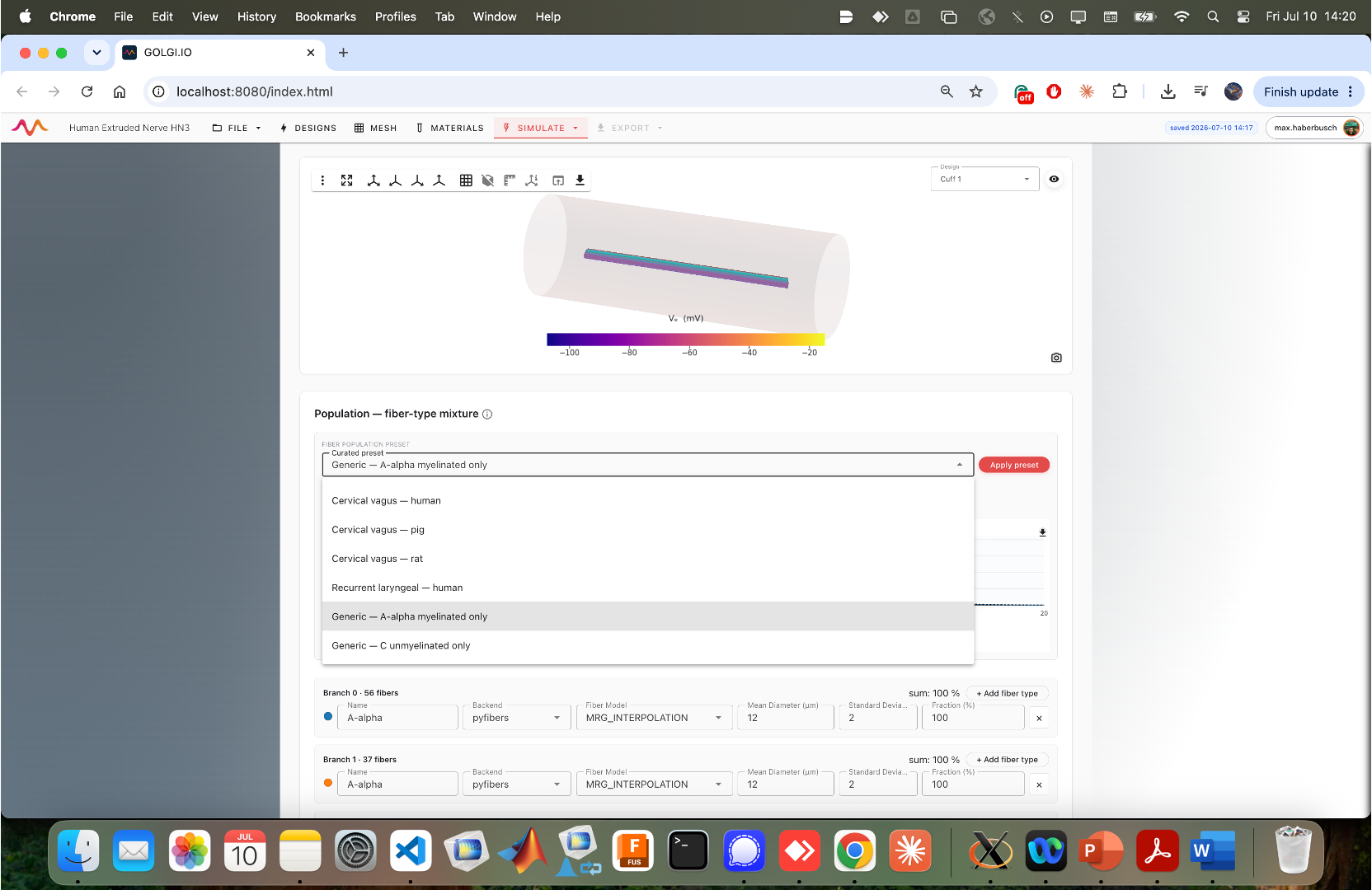Choose Cervical vagus — rat preset
1372x890 pixels.
click(x=648, y=559)
